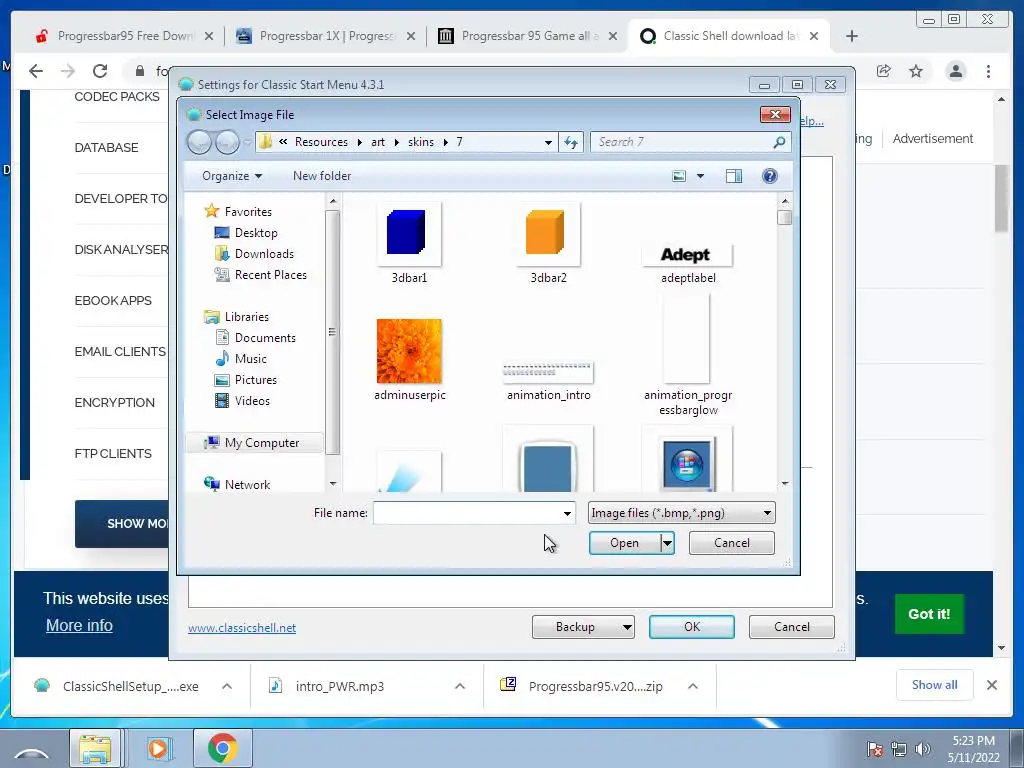
Task: Click the search magnifier icon
Action: tap(779, 142)
